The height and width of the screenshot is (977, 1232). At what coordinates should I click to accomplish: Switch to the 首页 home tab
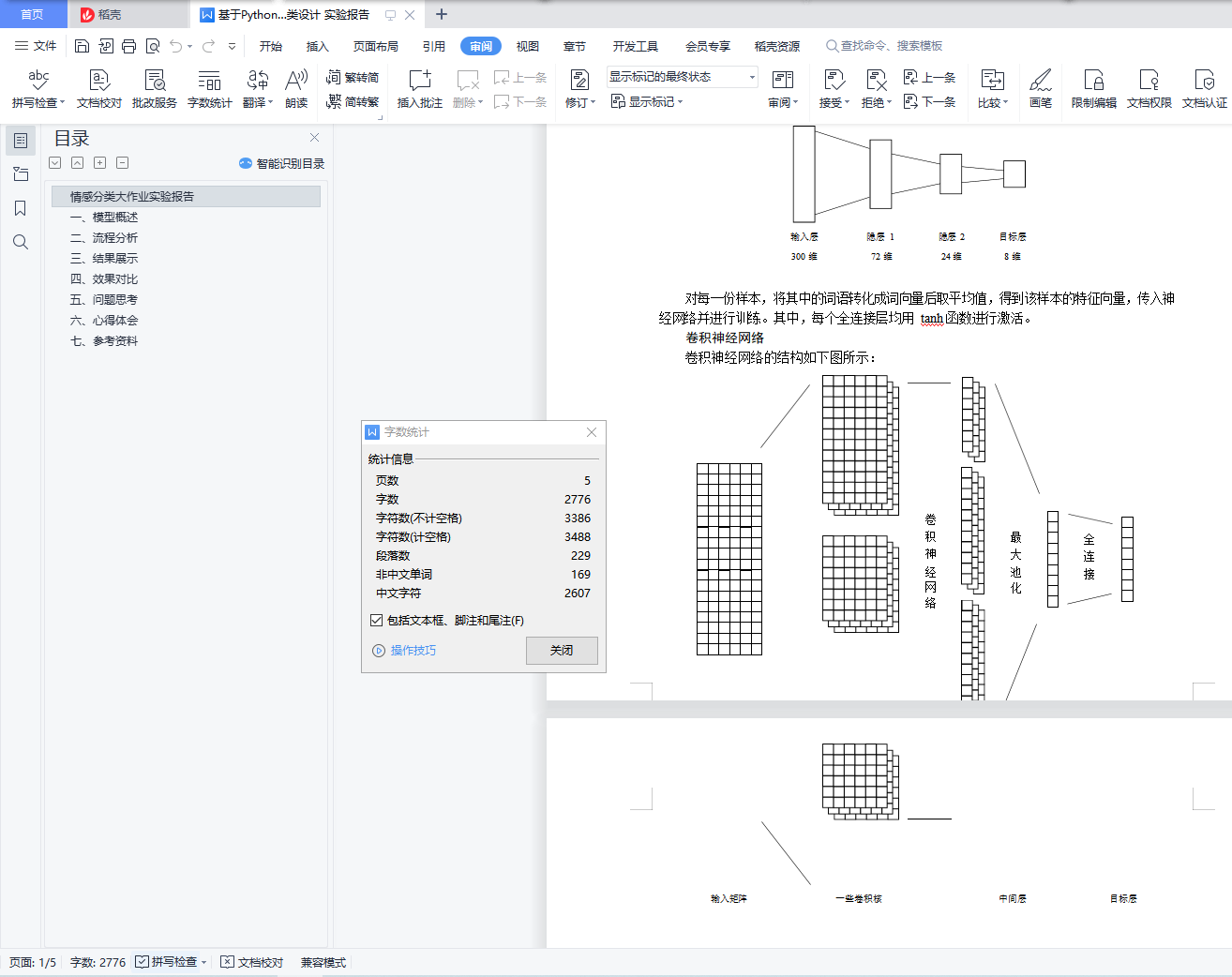pos(32,14)
